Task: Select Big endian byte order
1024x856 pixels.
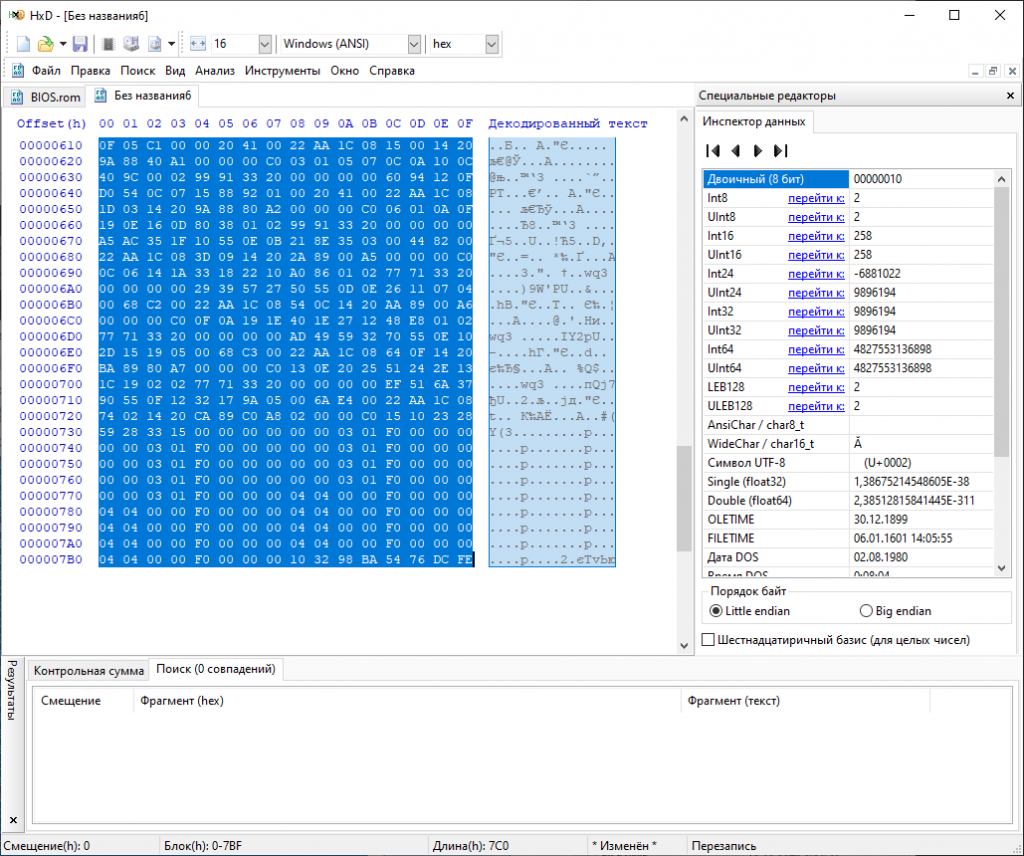Action: click(x=895, y=611)
